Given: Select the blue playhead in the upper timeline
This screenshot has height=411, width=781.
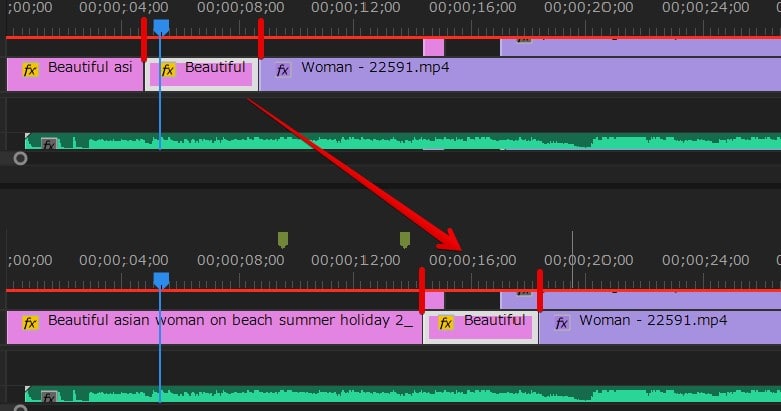Looking at the screenshot, I should tap(161, 28).
